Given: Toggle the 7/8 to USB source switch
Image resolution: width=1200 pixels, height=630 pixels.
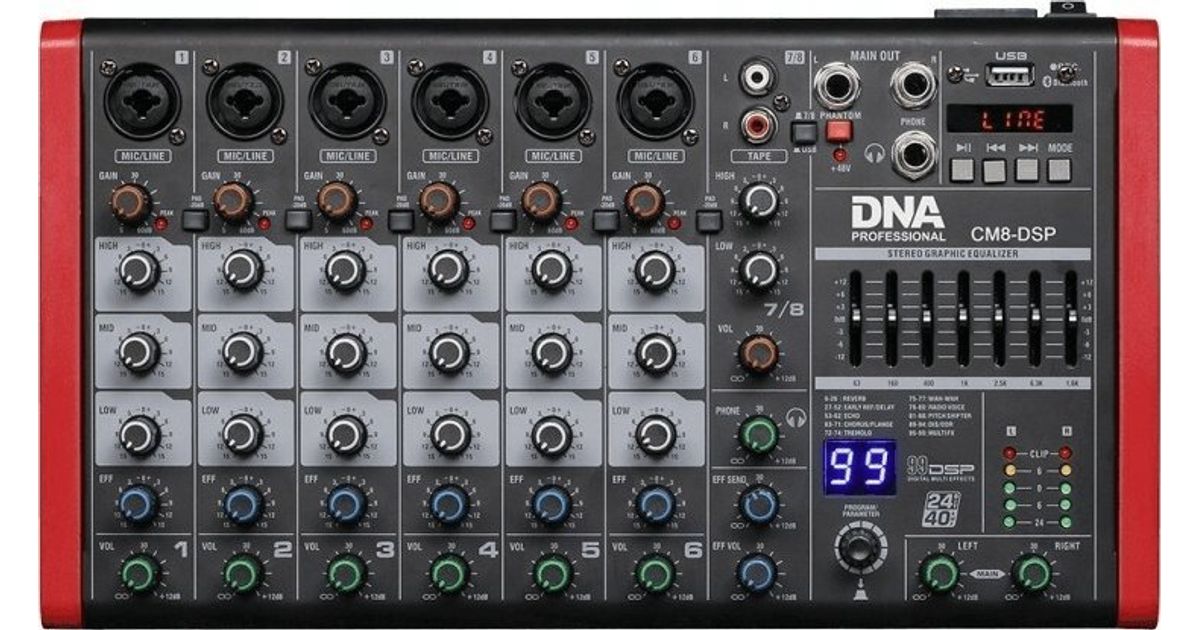Looking at the screenshot, I should tap(802, 133).
